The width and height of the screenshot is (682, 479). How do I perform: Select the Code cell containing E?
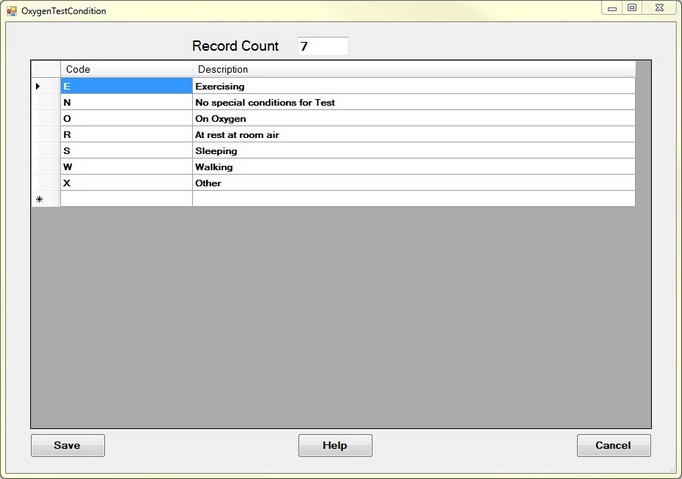pos(126,86)
